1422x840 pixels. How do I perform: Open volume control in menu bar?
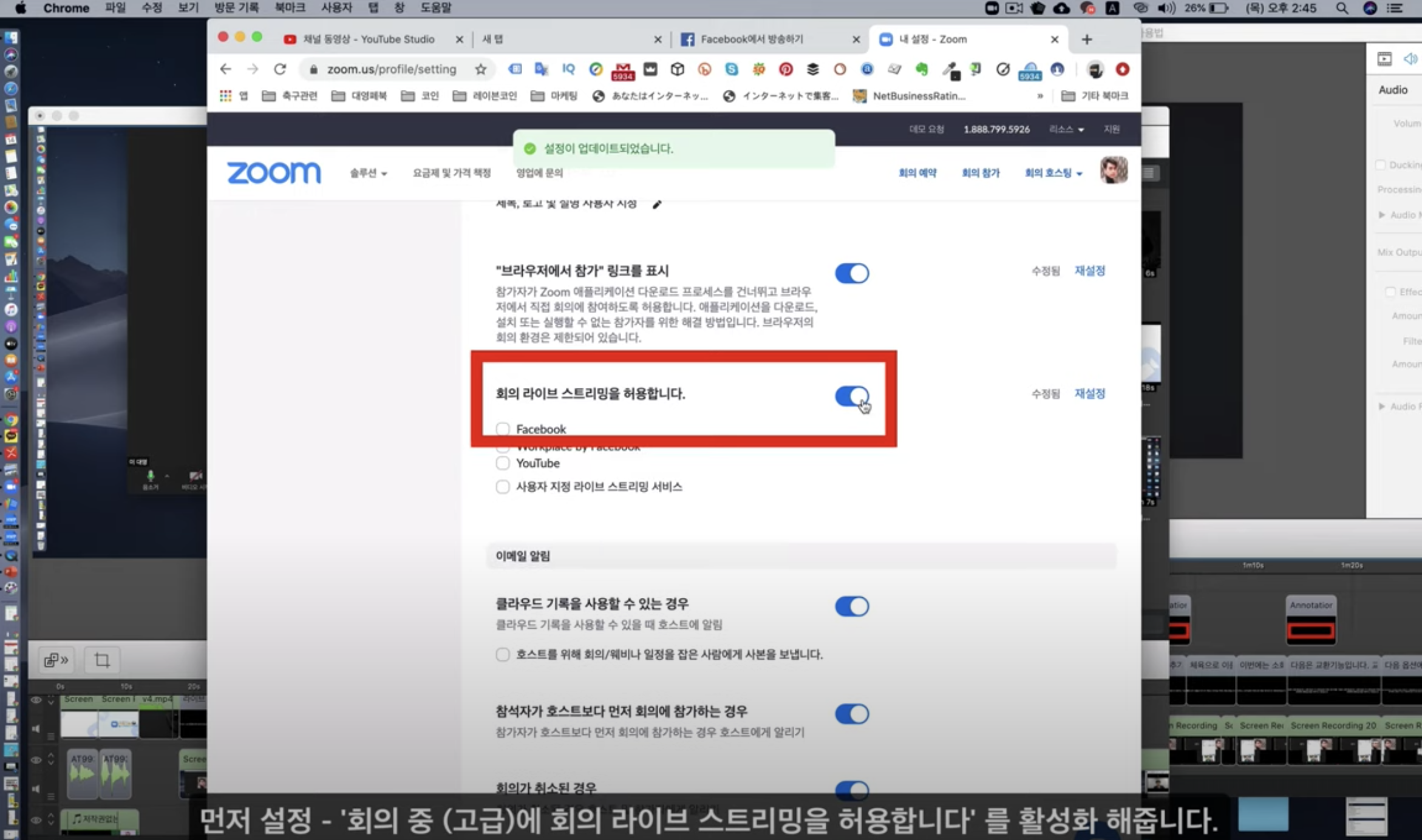click(1166, 8)
